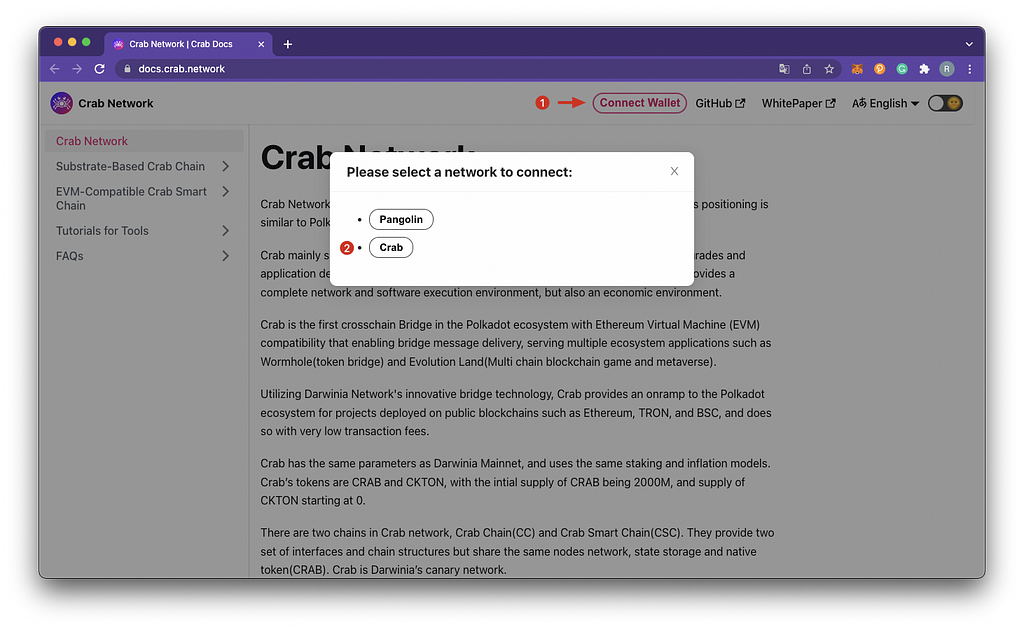
Task: Select the Pangolin network button
Action: point(401,219)
